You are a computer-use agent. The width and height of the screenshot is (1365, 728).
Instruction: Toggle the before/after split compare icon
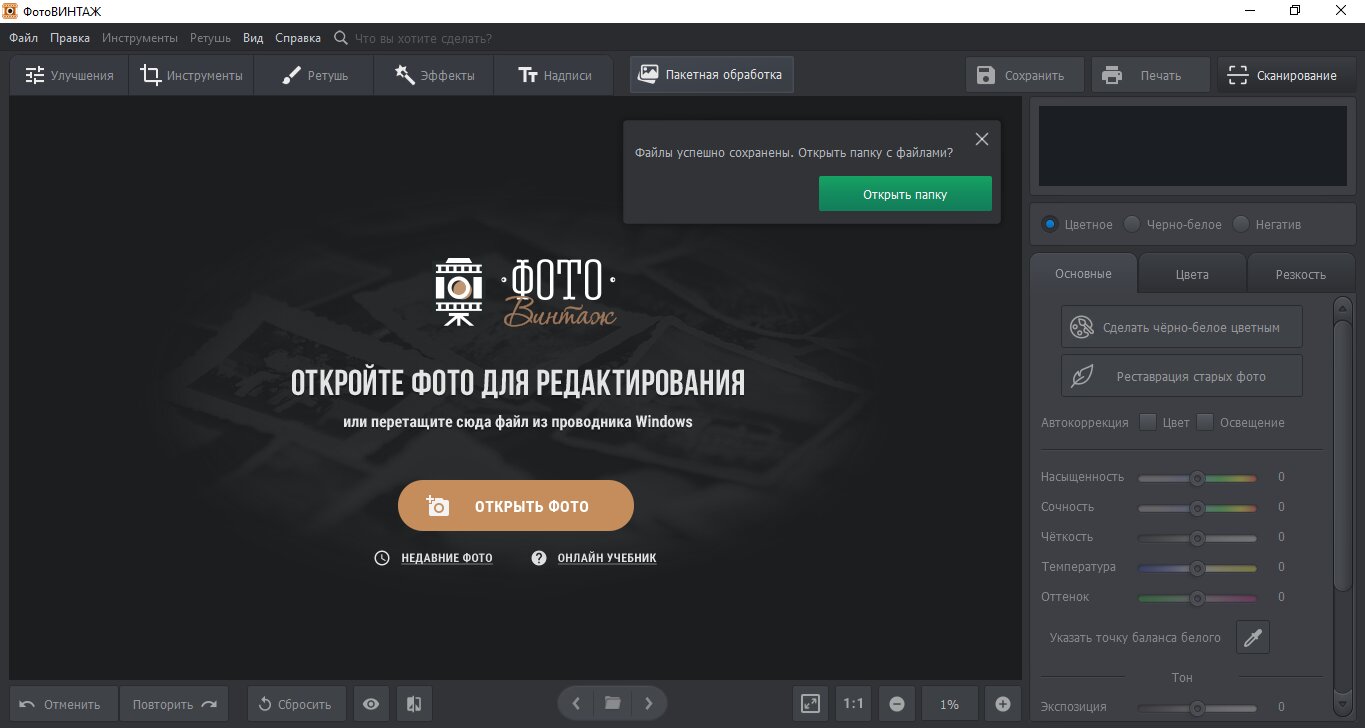coord(414,704)
